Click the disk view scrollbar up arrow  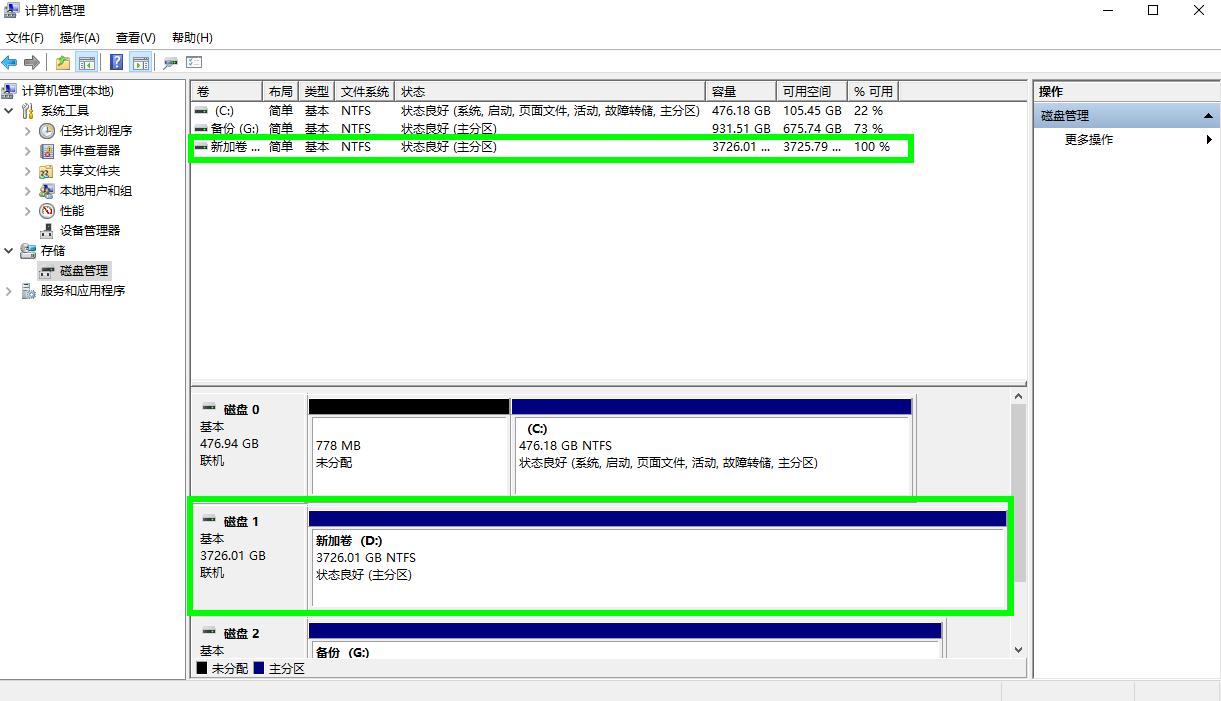[x=1019, y=397]
